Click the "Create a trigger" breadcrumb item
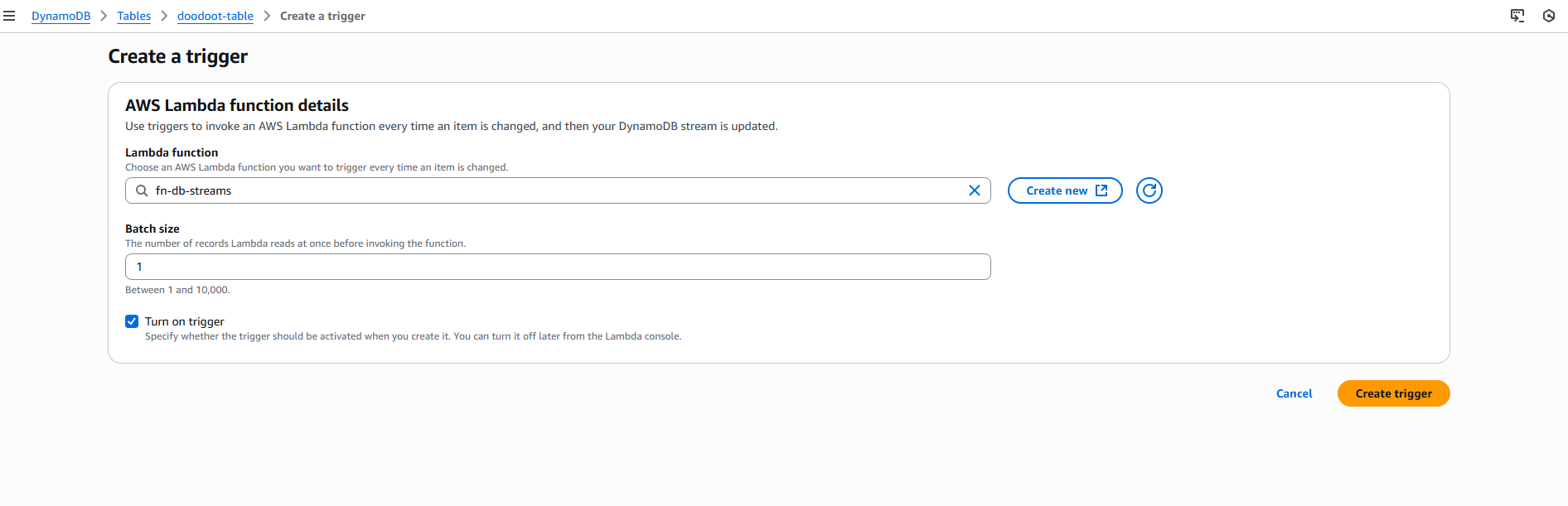The image size is (1568, 506). [322, 16]
